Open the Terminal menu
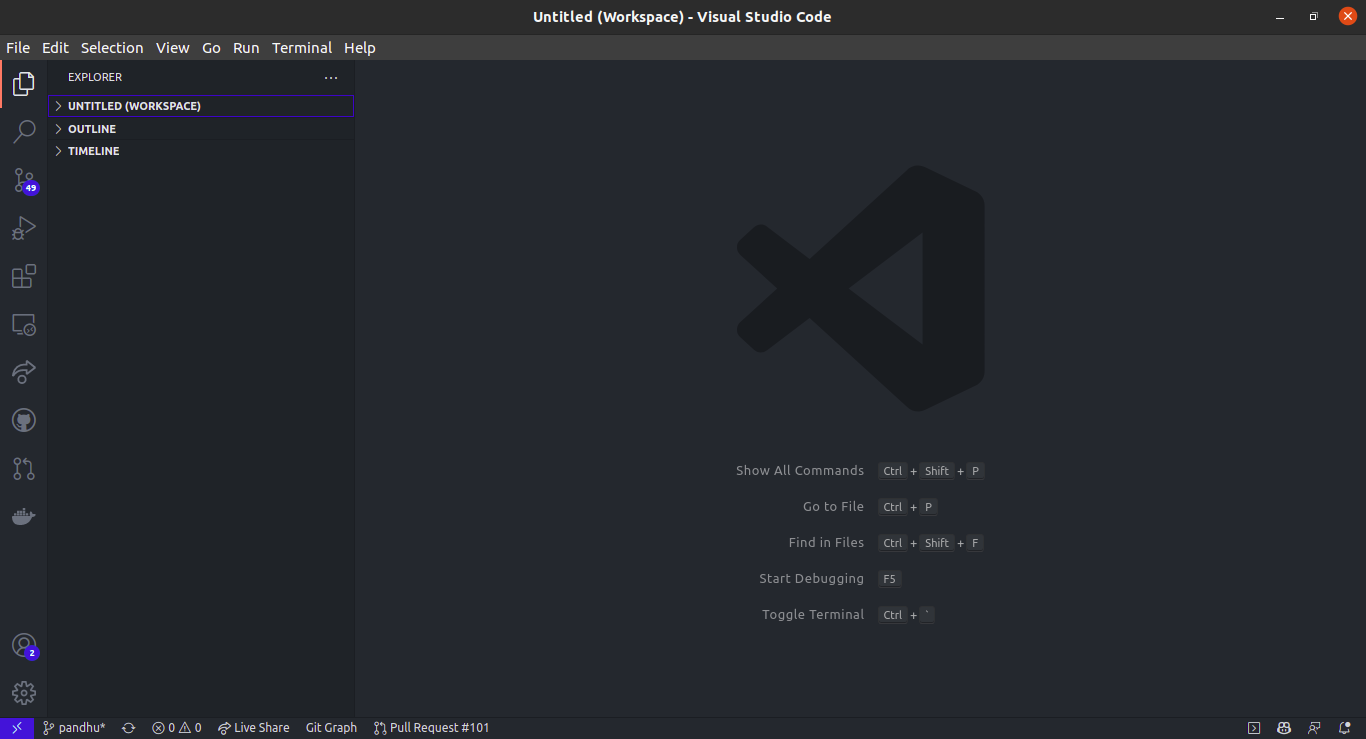The image size is (1366, 739). [x=302, y=48]
